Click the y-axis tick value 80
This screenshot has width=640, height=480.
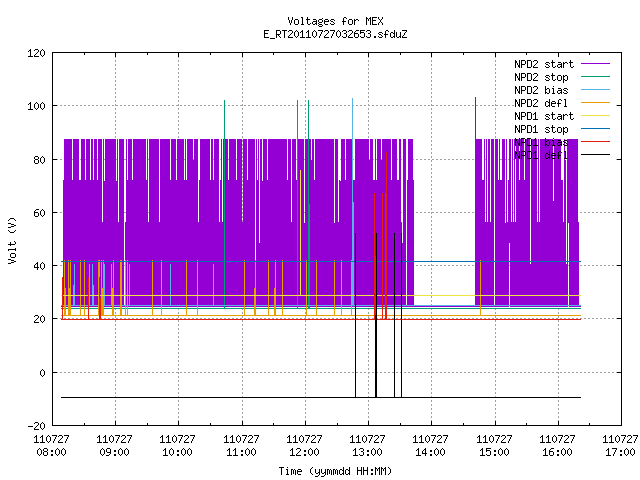40,160
